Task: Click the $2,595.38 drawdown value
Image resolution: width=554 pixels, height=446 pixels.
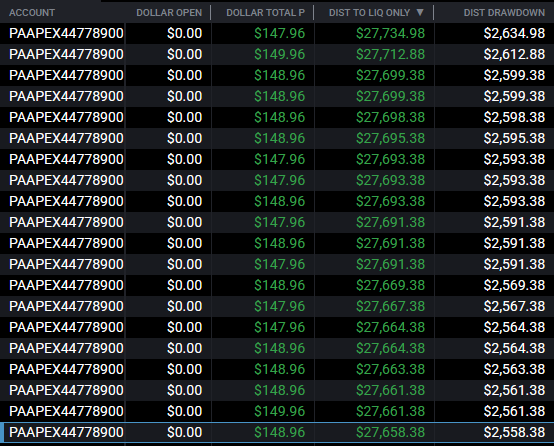Action: (x=514, y=138)
